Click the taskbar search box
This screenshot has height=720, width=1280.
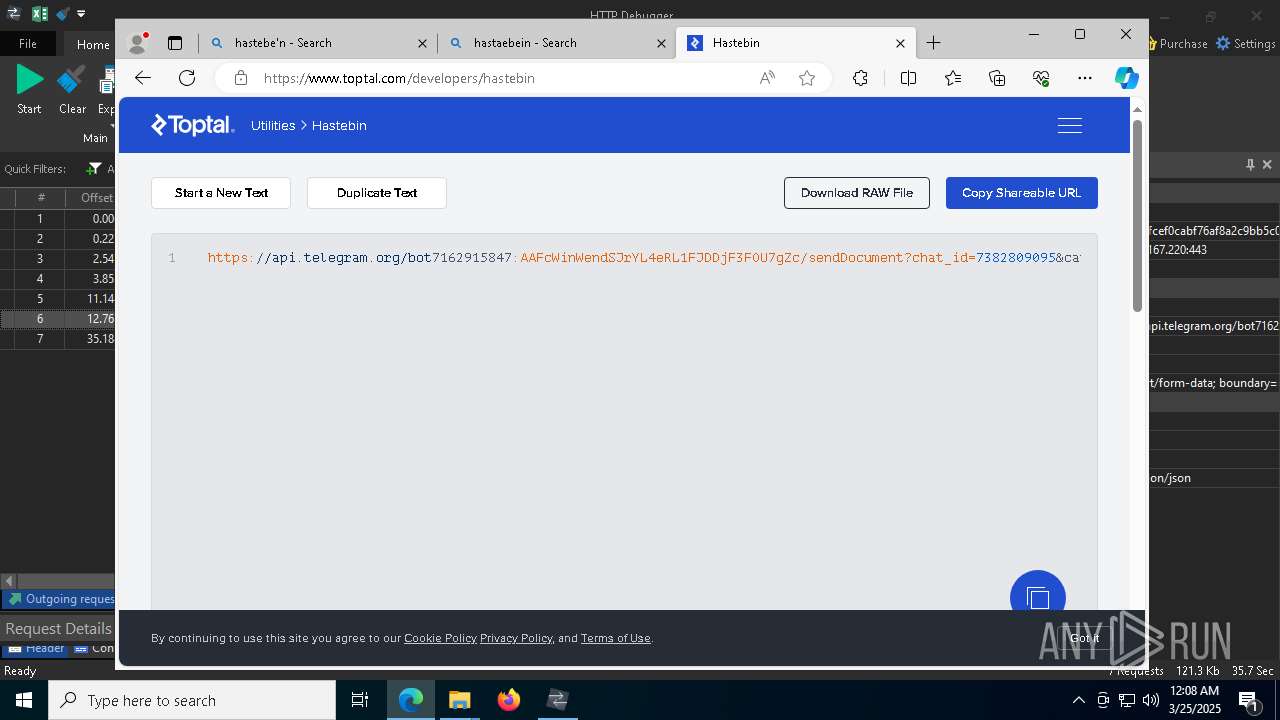[192, 700]
